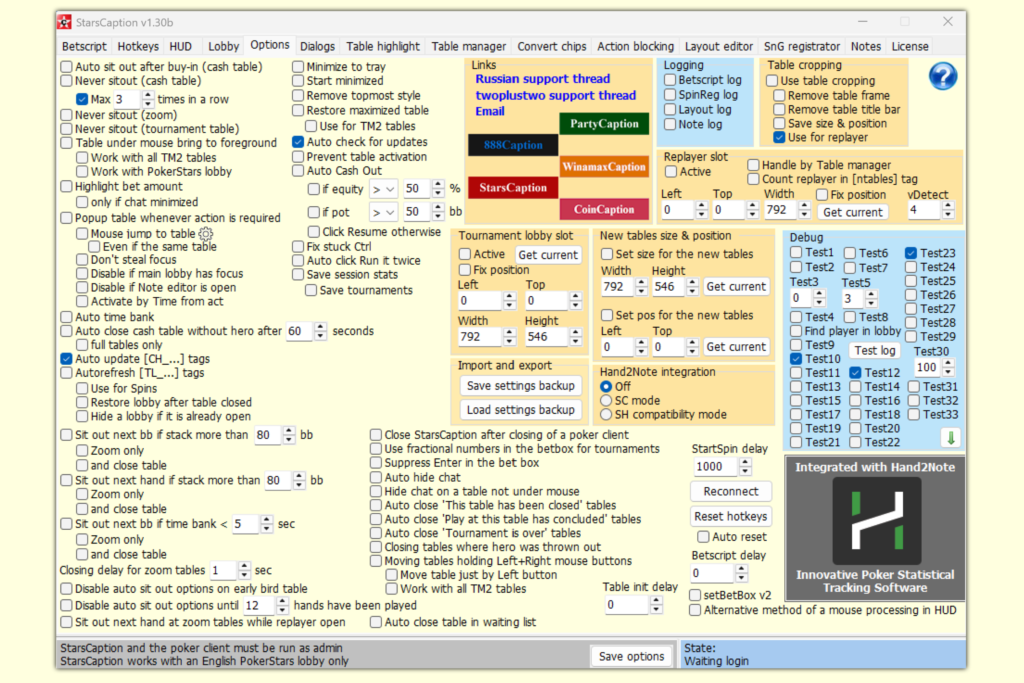Screen dimensions: 1024x683
Task: Open the blue question mark help icon
Action: pyautogui.click(x=942, y=76)
